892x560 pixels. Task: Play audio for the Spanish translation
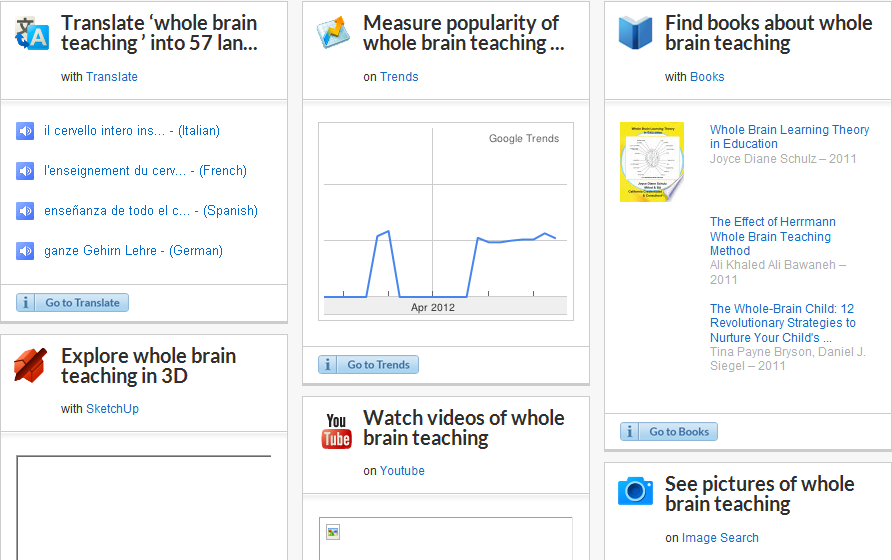click(25, 211)
